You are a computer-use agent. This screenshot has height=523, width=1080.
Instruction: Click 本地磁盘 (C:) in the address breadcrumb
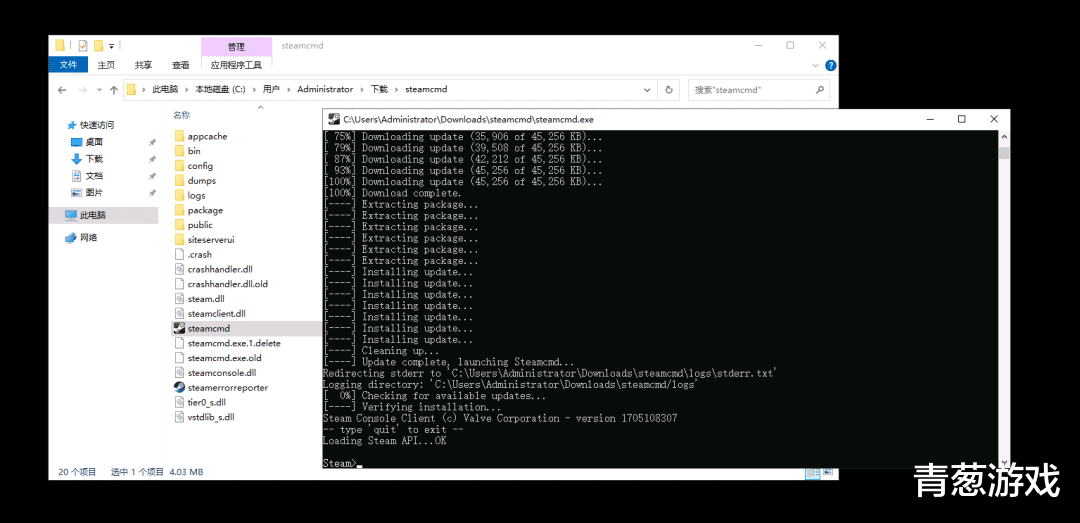(220, 90)
